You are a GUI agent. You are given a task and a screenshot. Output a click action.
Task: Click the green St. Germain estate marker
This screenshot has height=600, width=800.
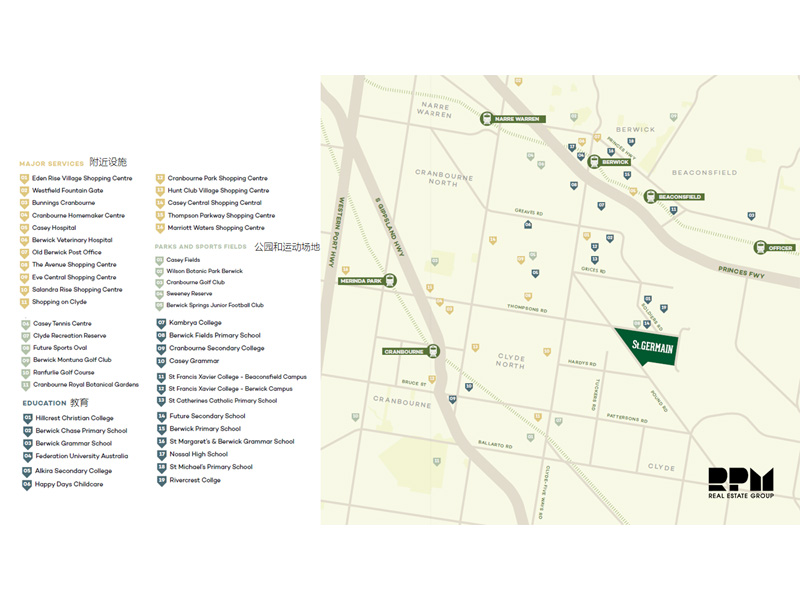[x=649, y=347]
